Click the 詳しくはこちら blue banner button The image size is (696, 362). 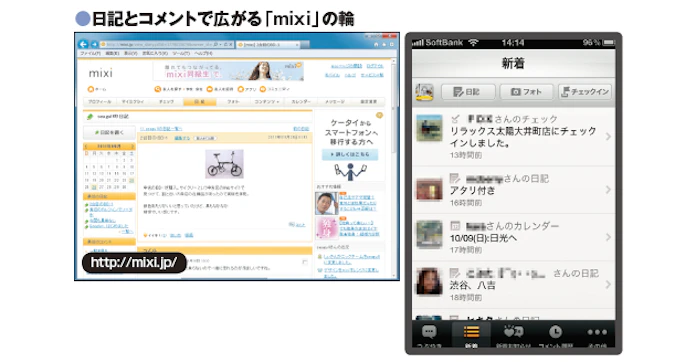click(x=350, y=154)
